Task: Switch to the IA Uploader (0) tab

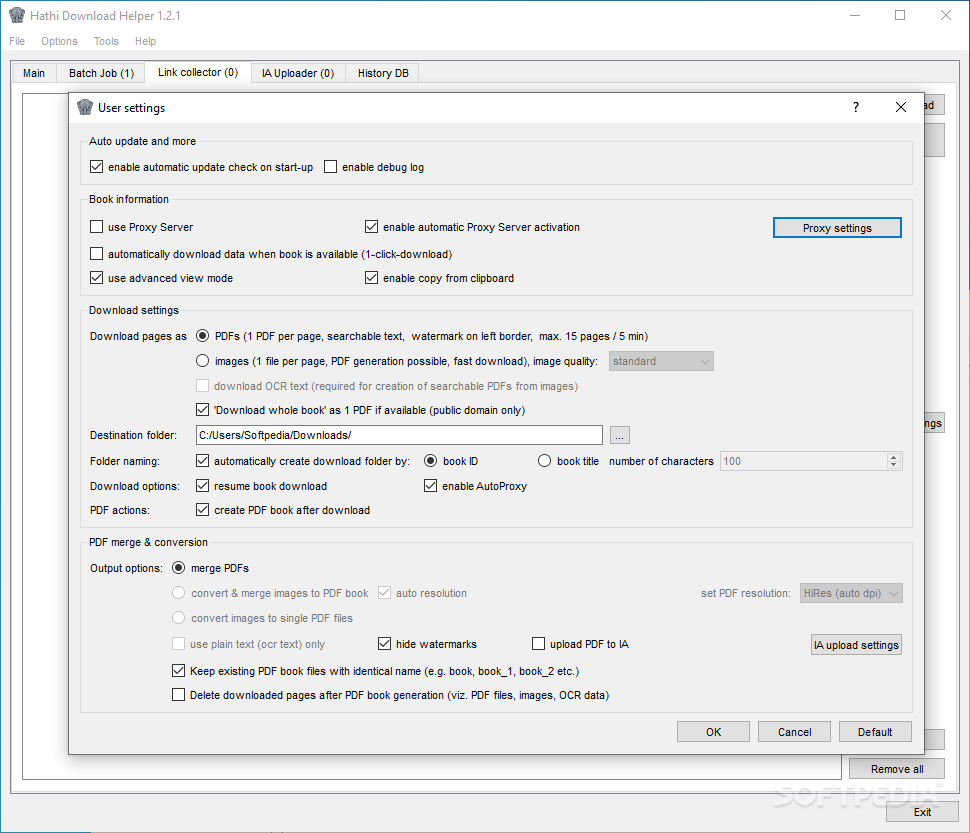Action: tap(298, 73)
